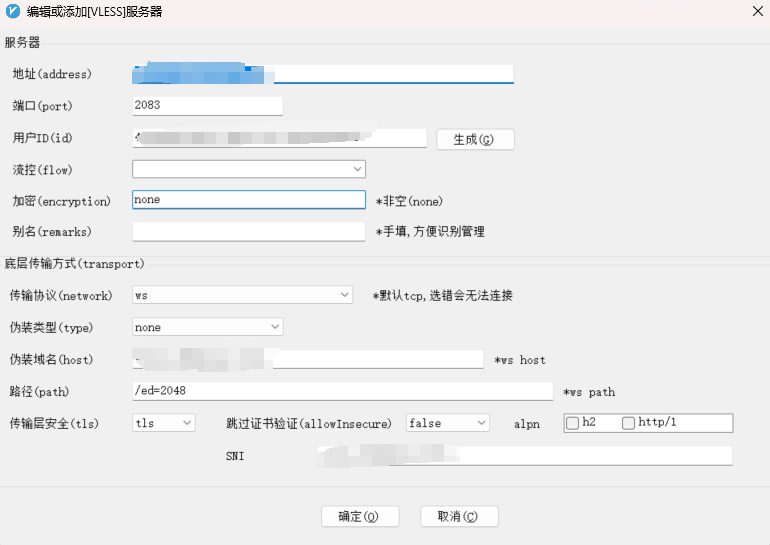Click the address input field
This screenshot has width=770, height=545.
click(323, 74)
